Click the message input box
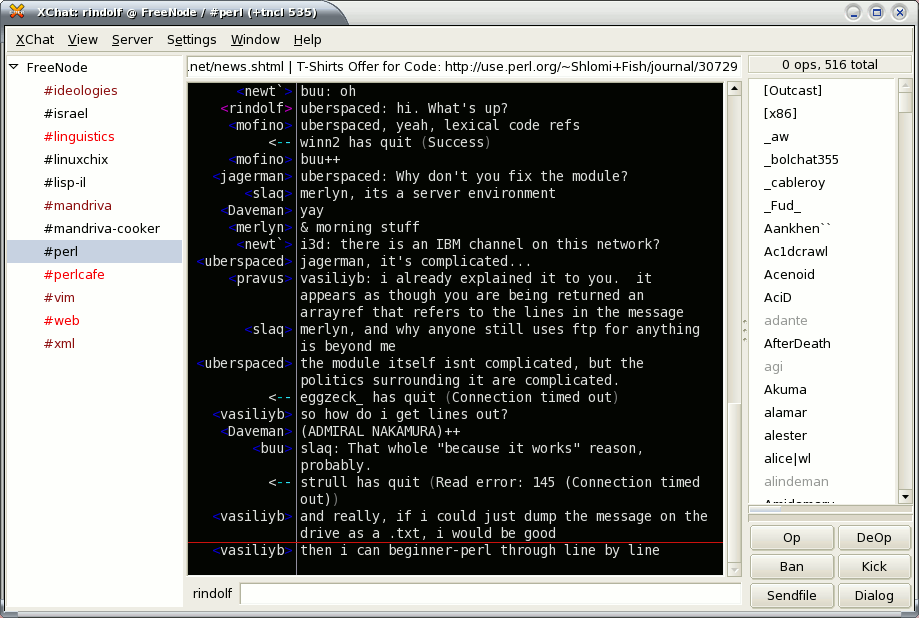Viewport: 919px width, 618px height. pos(491,593)
